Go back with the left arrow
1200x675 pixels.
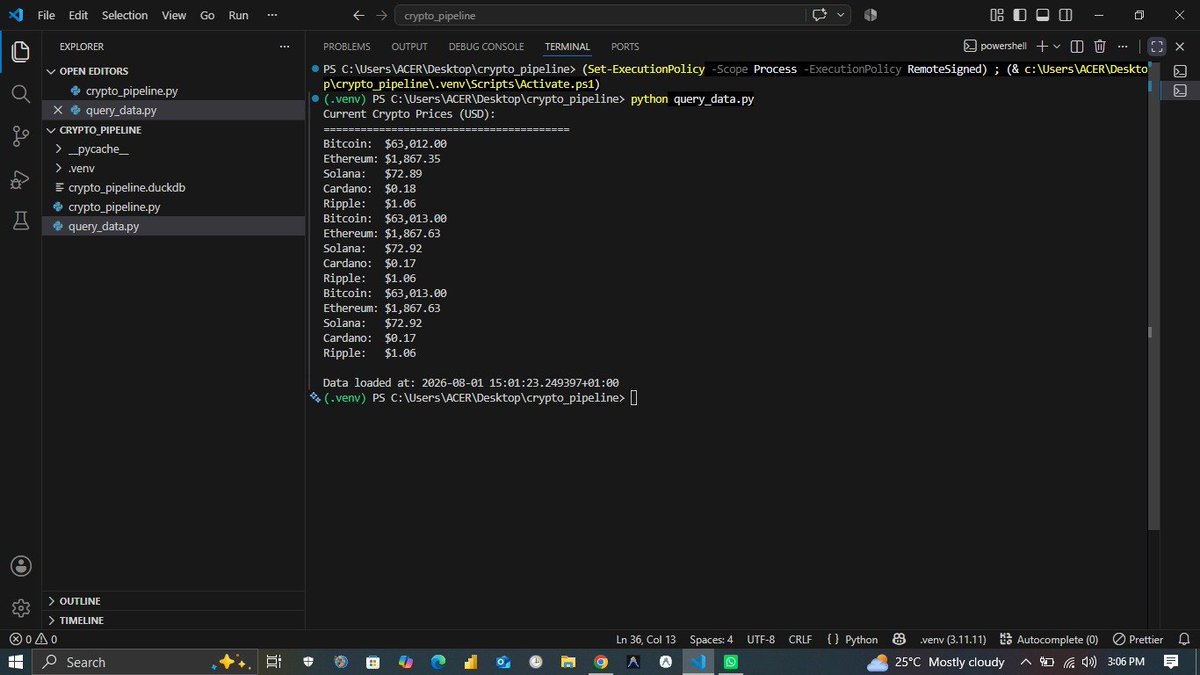coord(359,15)
